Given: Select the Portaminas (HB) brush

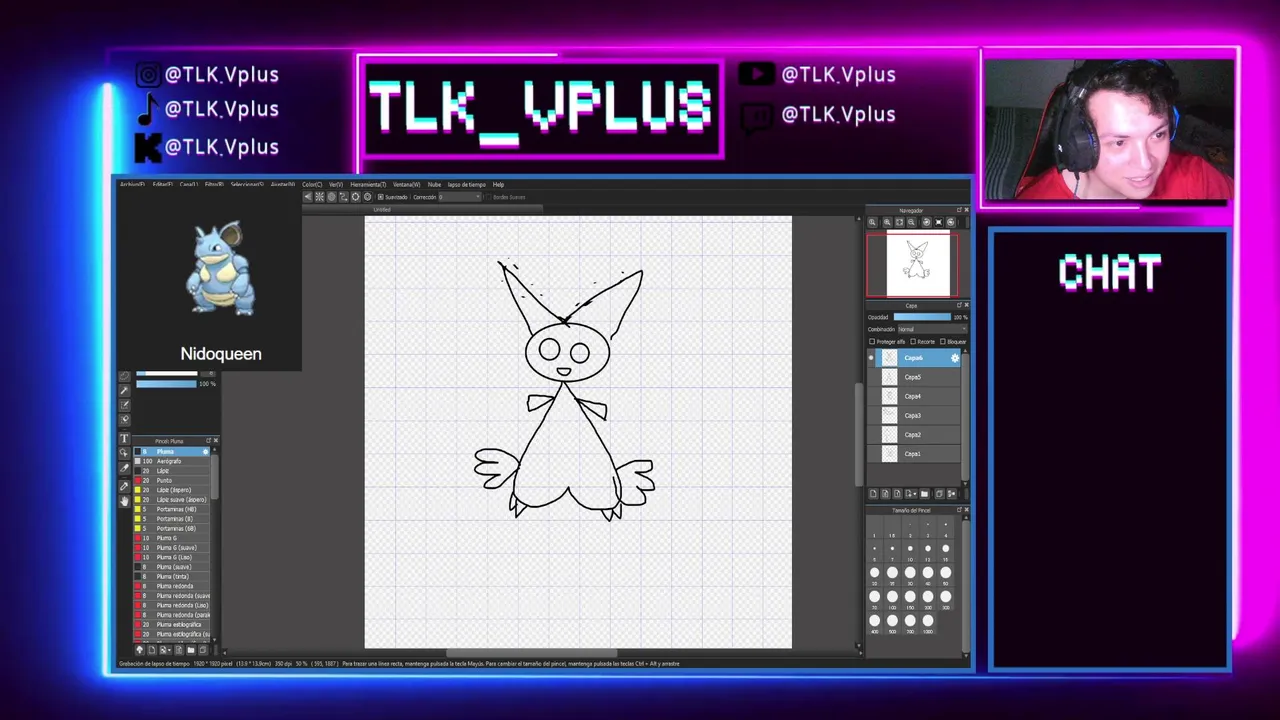Looking at the screenshot, I should click(x=171, y=509).
